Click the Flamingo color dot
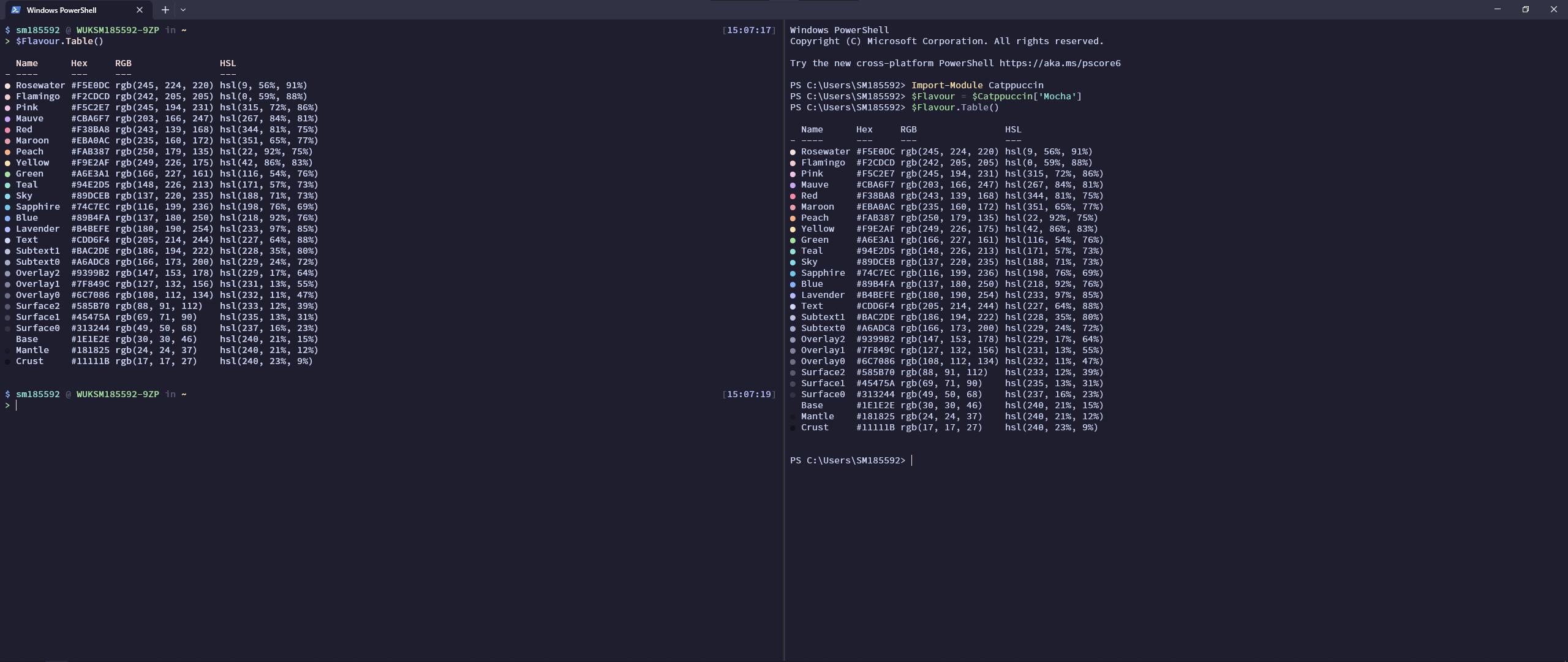This screenshot has height=662, width=1568. coord(7,96)
